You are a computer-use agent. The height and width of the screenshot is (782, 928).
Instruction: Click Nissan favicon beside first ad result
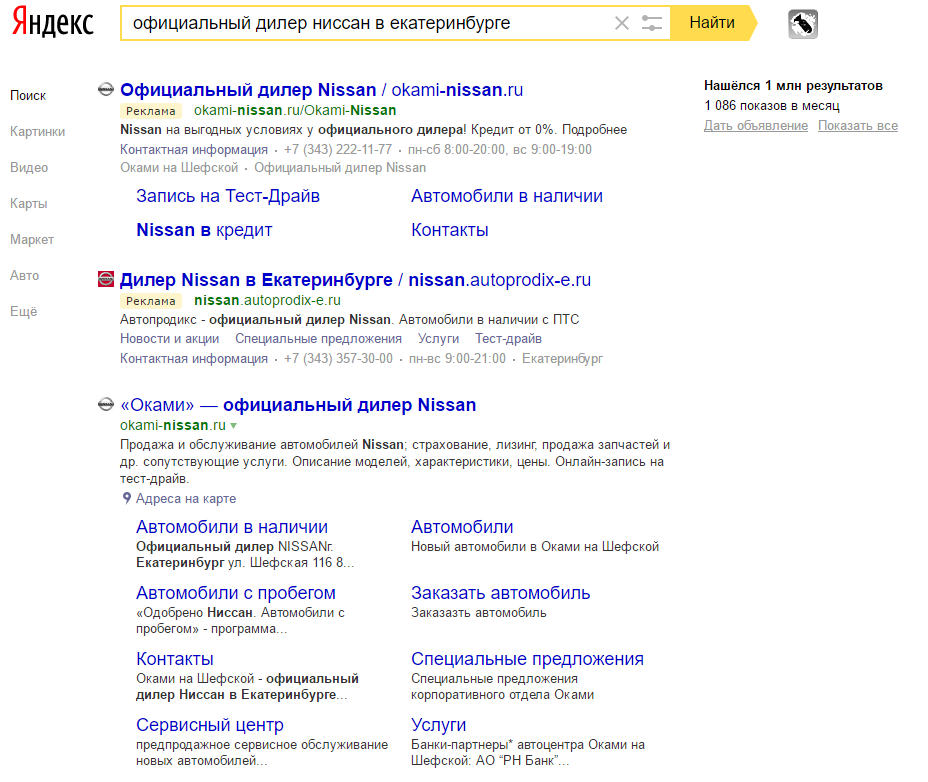pos(106,90)
